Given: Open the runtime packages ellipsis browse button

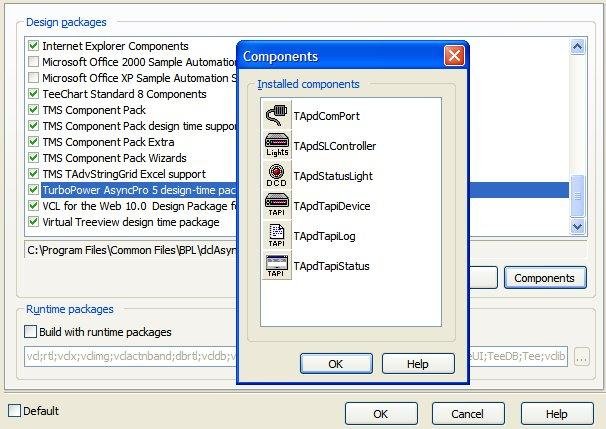Looking at the screenshot, I should (x=582, y=356).
